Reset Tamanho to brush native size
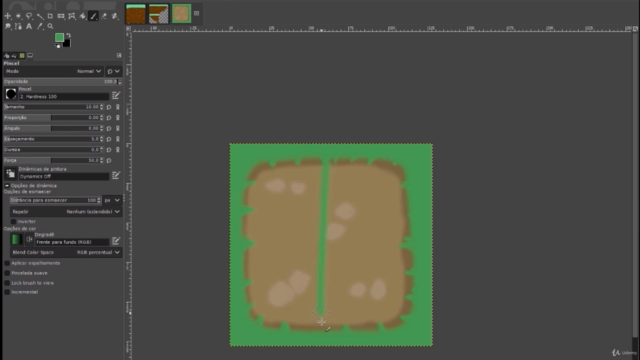Screen dimensions: 640x360 (x=109, y=107)
